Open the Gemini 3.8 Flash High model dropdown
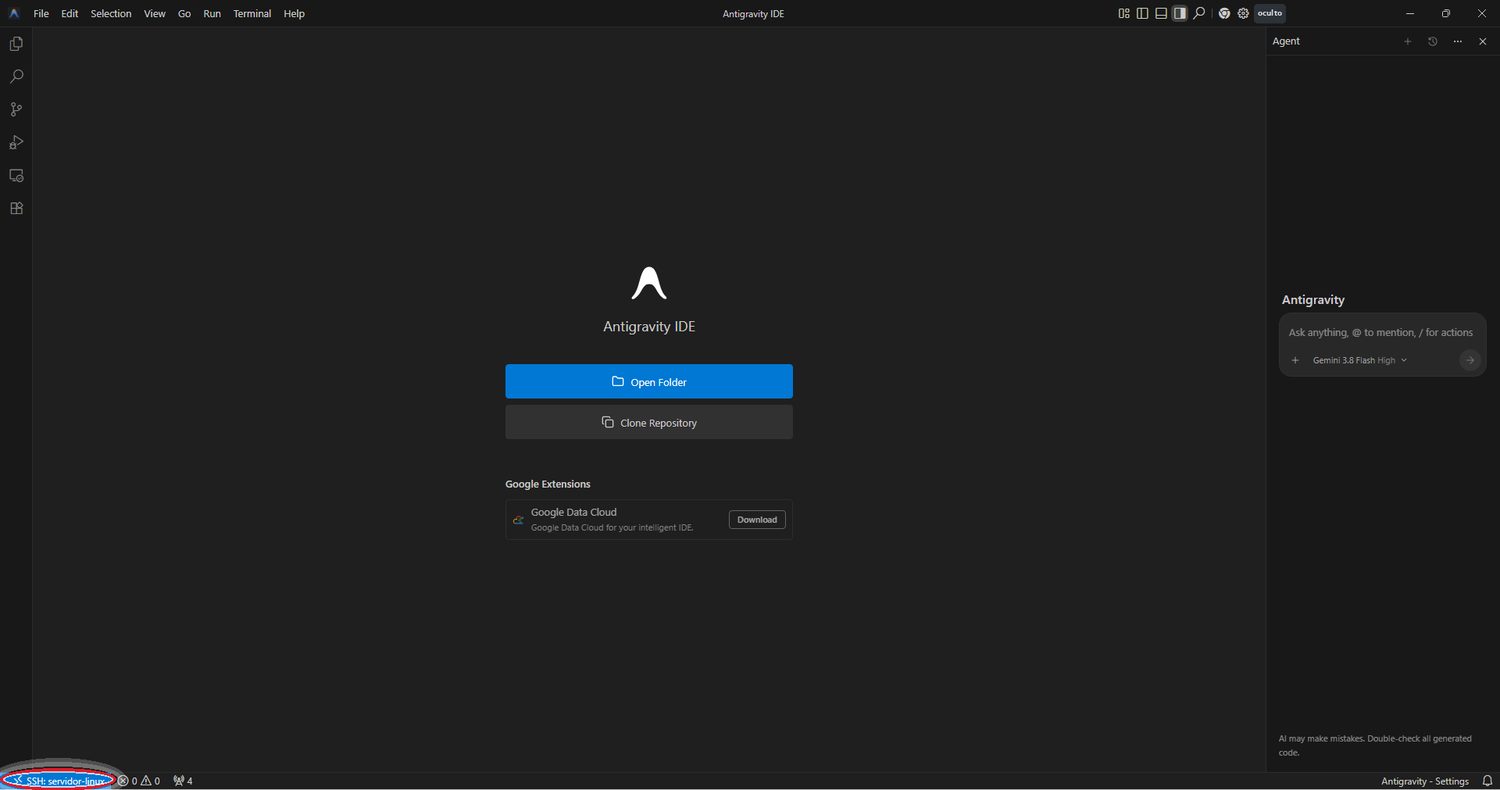 (1360, 360)
